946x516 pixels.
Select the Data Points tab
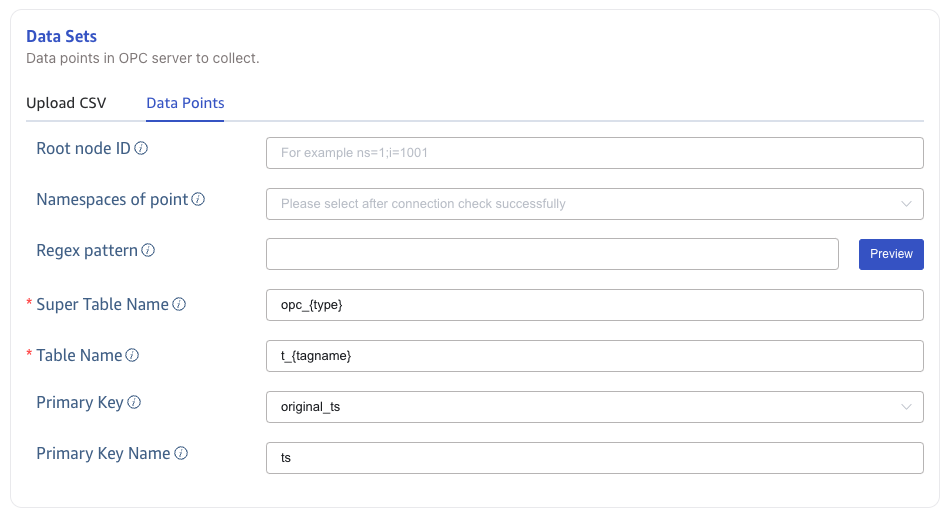tap(185, 103)
